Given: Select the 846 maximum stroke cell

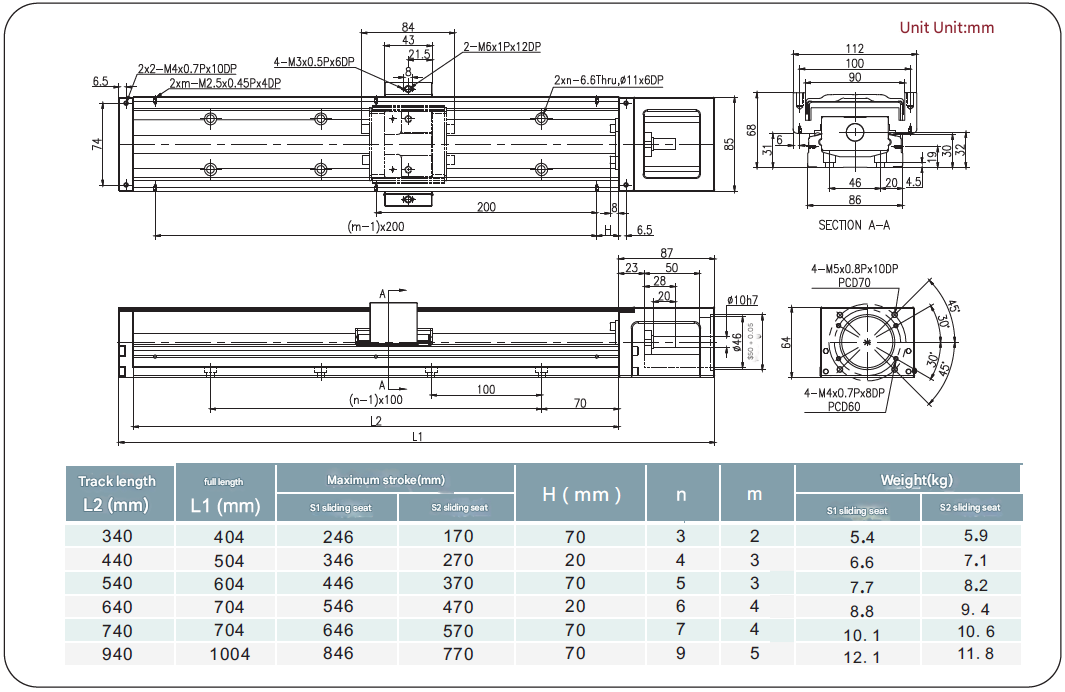Looking at the screenshot, I should pyautogui.click(x=338, y=654).
